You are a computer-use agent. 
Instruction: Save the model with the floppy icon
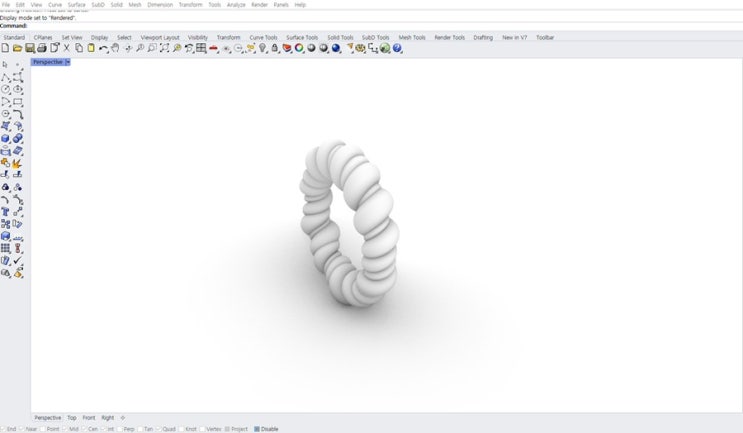(x=30, y=48)
